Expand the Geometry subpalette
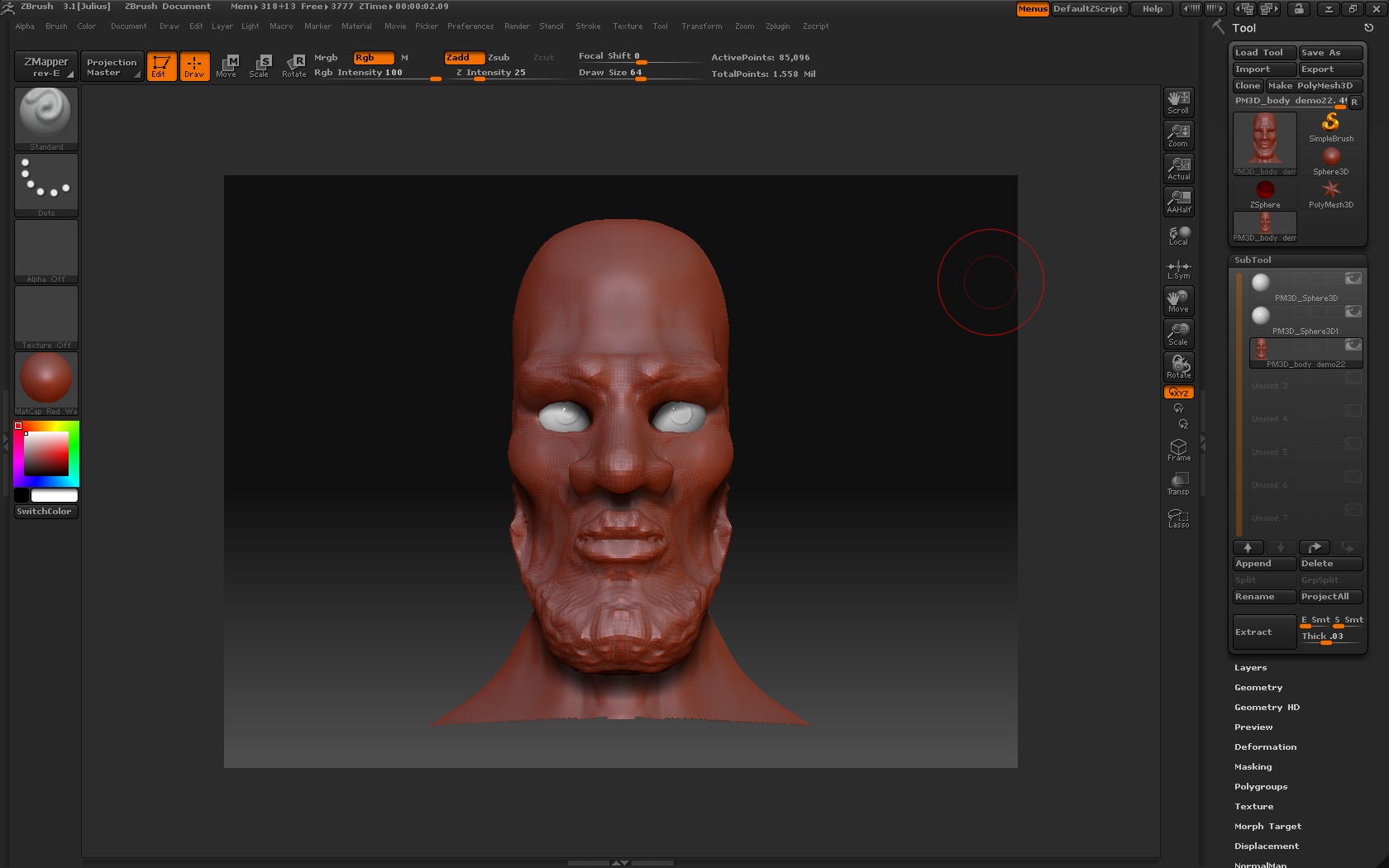 pyautogui.click(x=1258, y=688)
